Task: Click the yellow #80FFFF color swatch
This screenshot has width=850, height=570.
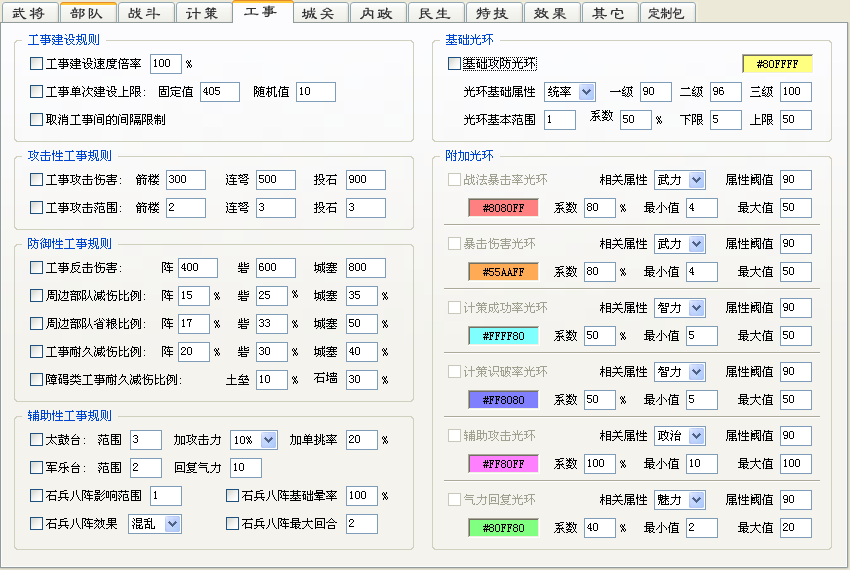Action: coord(777,64)
